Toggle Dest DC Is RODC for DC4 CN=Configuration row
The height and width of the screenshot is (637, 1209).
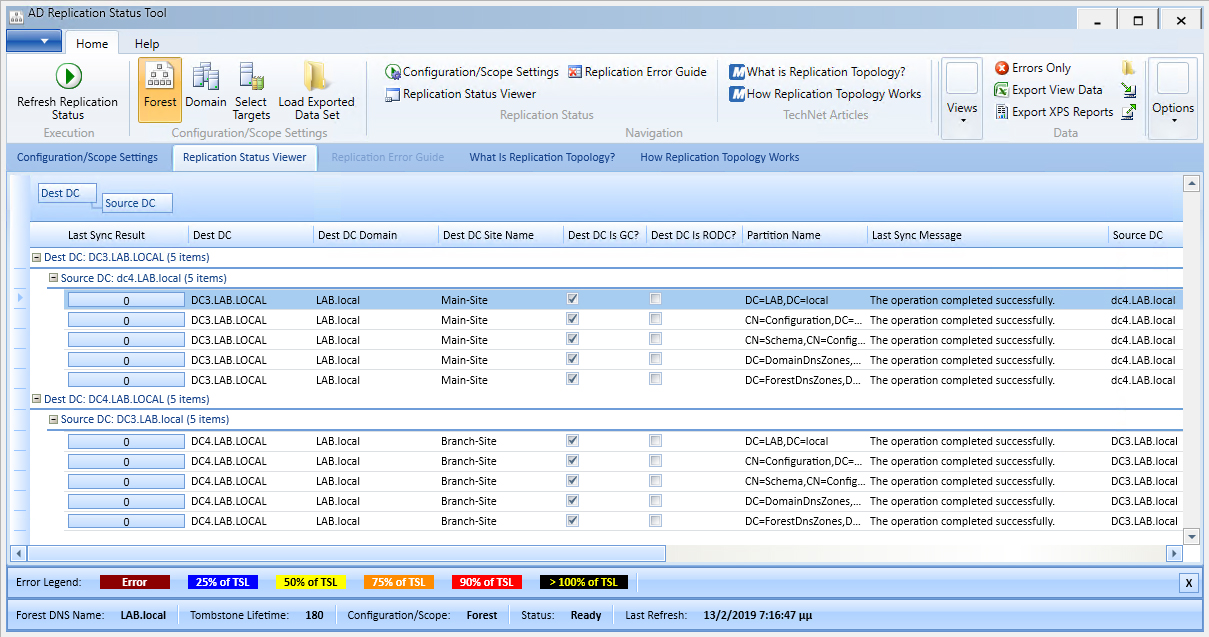pos(655,460)
